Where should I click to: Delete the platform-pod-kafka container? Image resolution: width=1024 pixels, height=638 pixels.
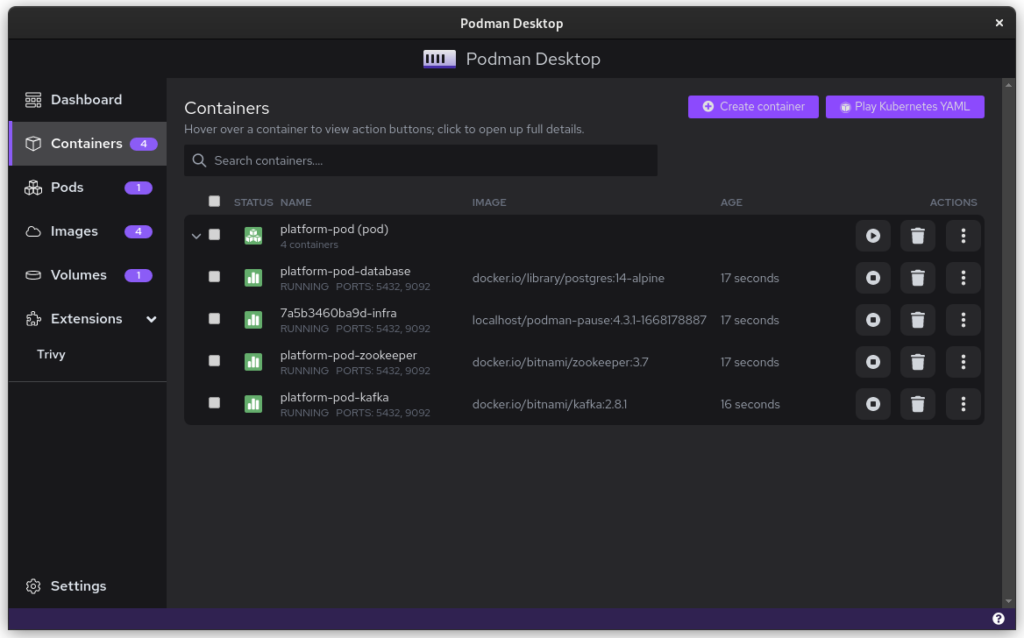tap(918, 404)
